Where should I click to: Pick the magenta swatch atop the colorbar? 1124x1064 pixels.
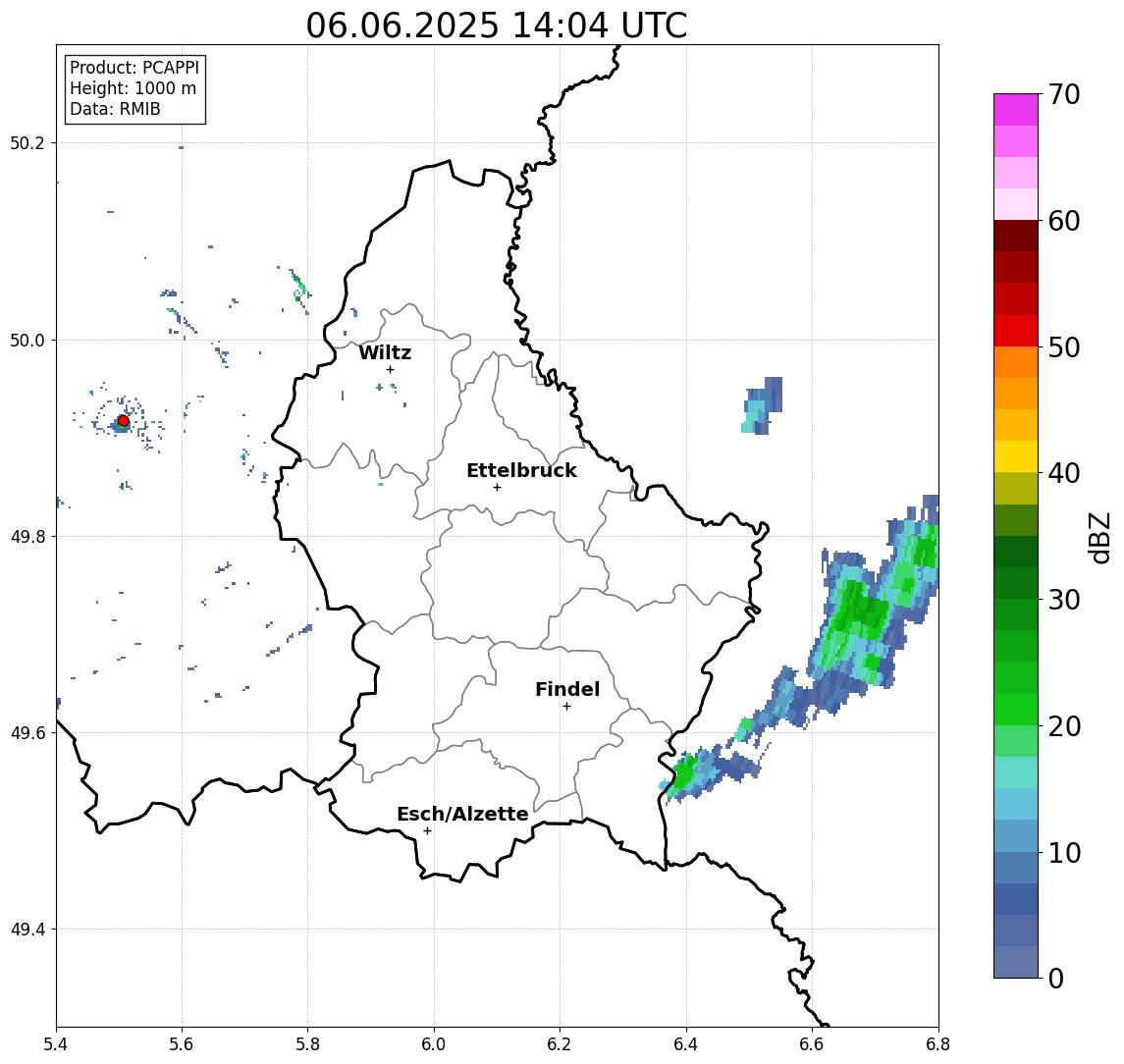[1016, 110]
